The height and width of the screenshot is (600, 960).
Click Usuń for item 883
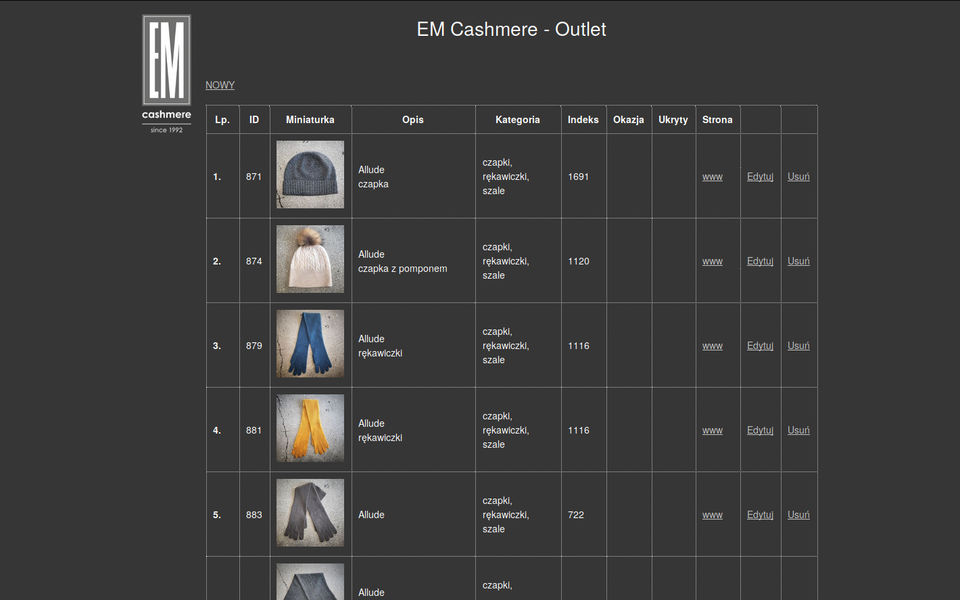798,515
